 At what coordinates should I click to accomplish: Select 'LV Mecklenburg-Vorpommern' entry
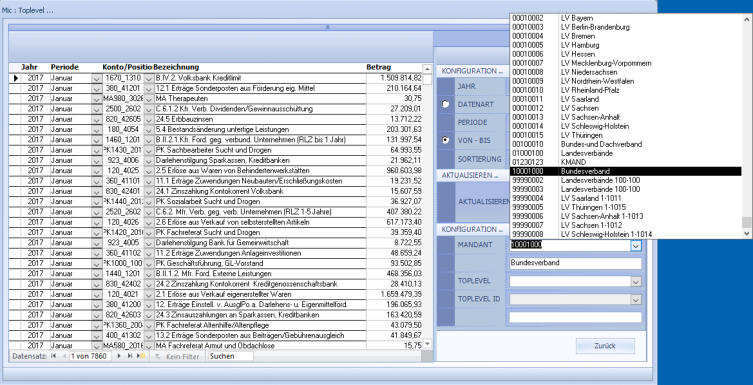pos(626,63)
